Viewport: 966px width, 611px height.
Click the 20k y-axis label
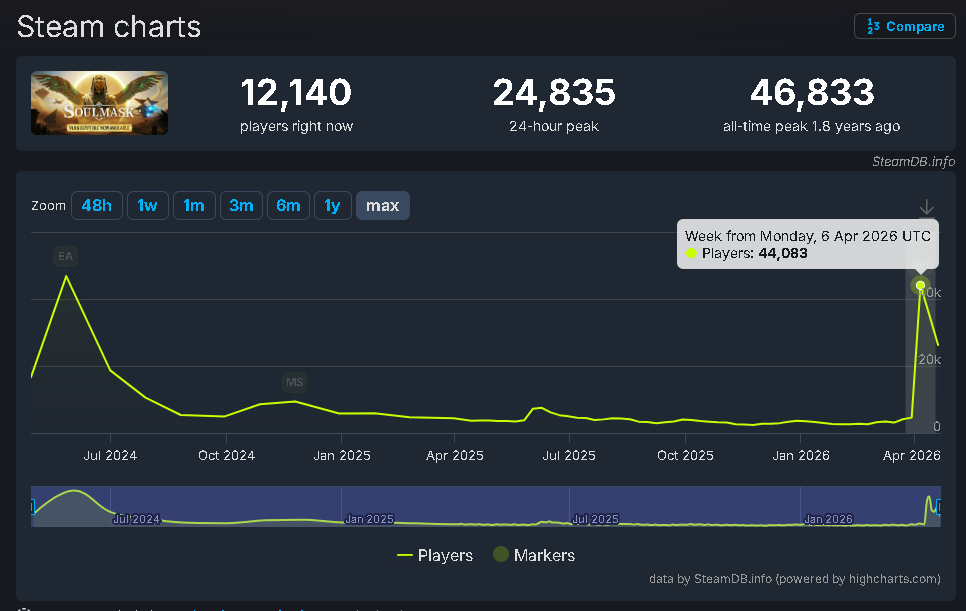(930, 359)
